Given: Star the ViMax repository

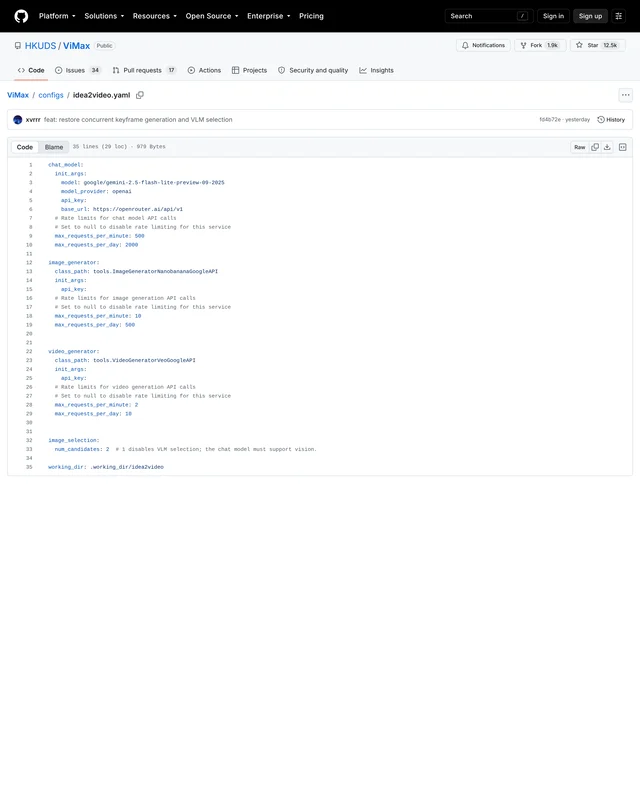Looking at the screenshot, I should click(597, 45).
